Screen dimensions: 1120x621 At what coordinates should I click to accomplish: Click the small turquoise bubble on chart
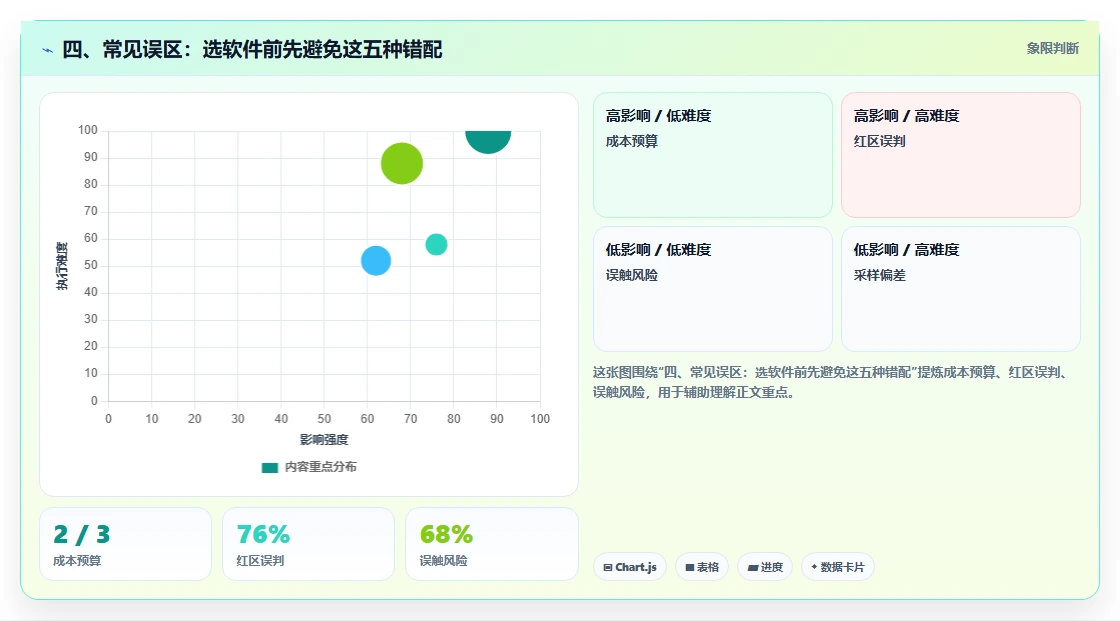tap(436, 244)
